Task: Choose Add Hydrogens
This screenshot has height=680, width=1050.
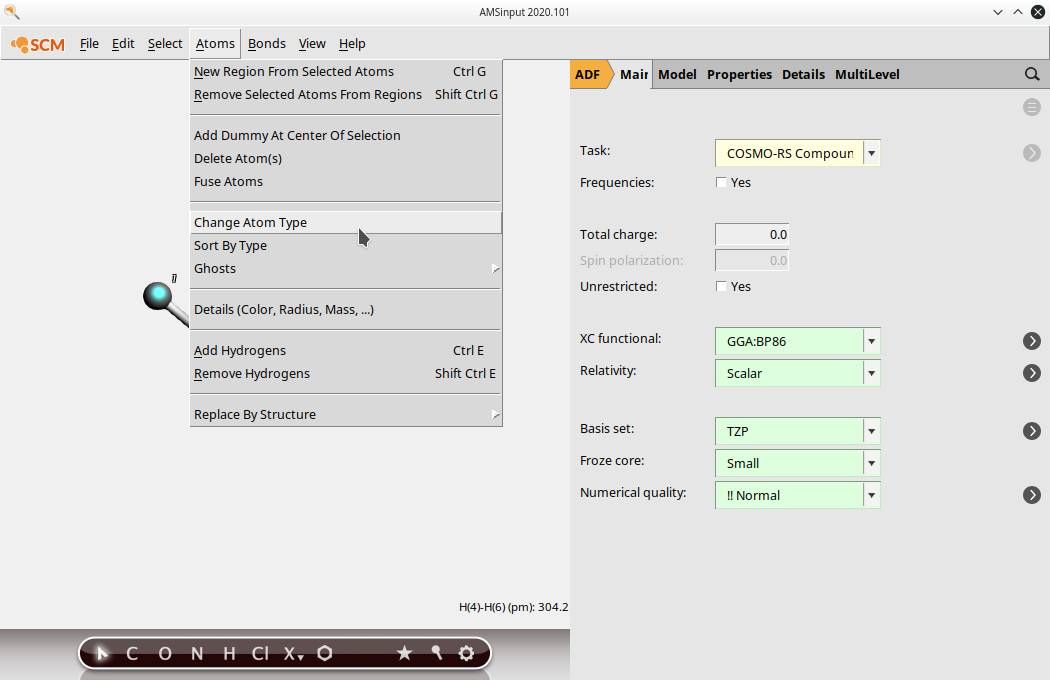Action: coord(346,350)
